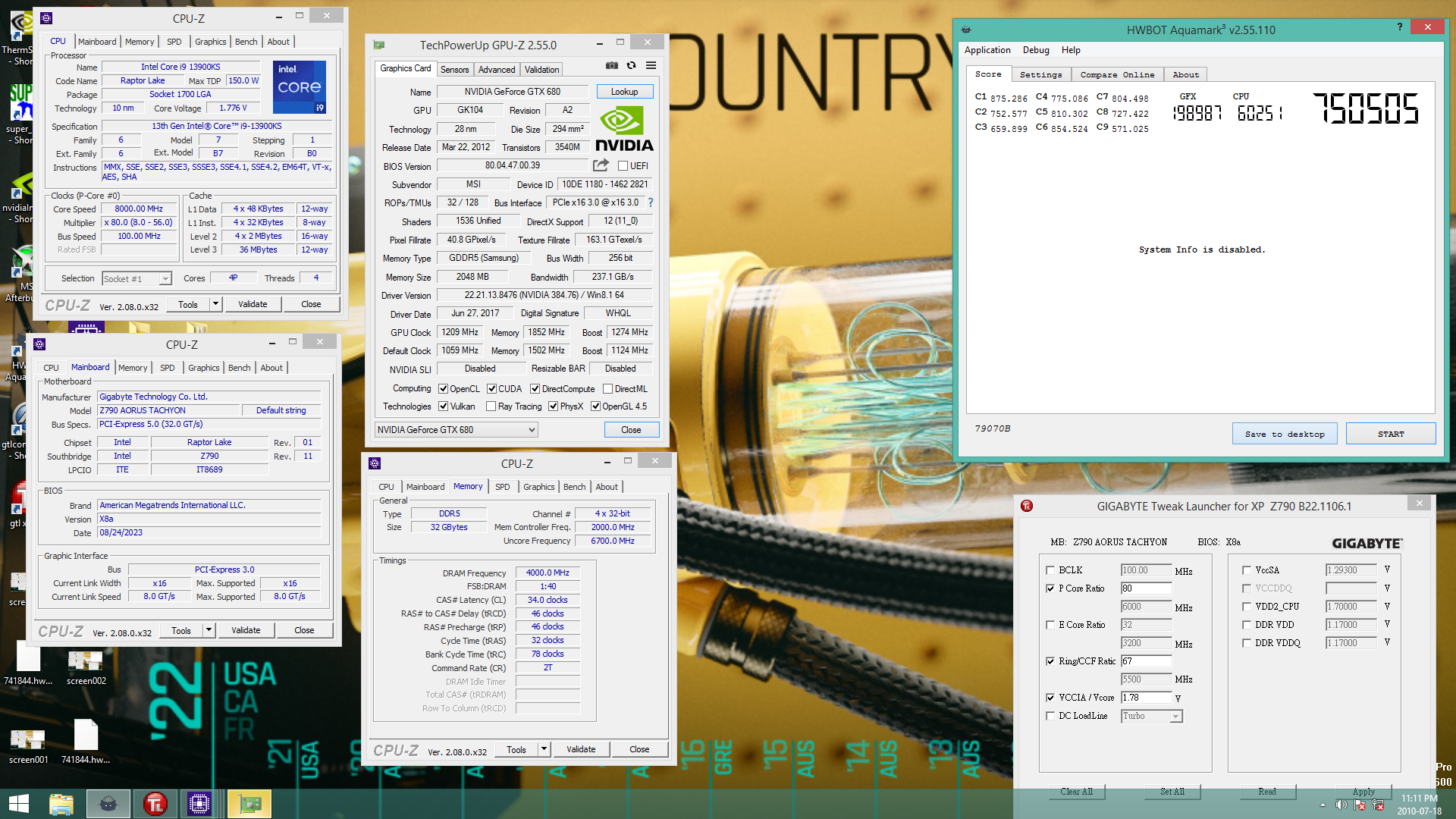Click the START button in Aquamark
Screen dimensions: 1456x819
[x=1391, y=434]
